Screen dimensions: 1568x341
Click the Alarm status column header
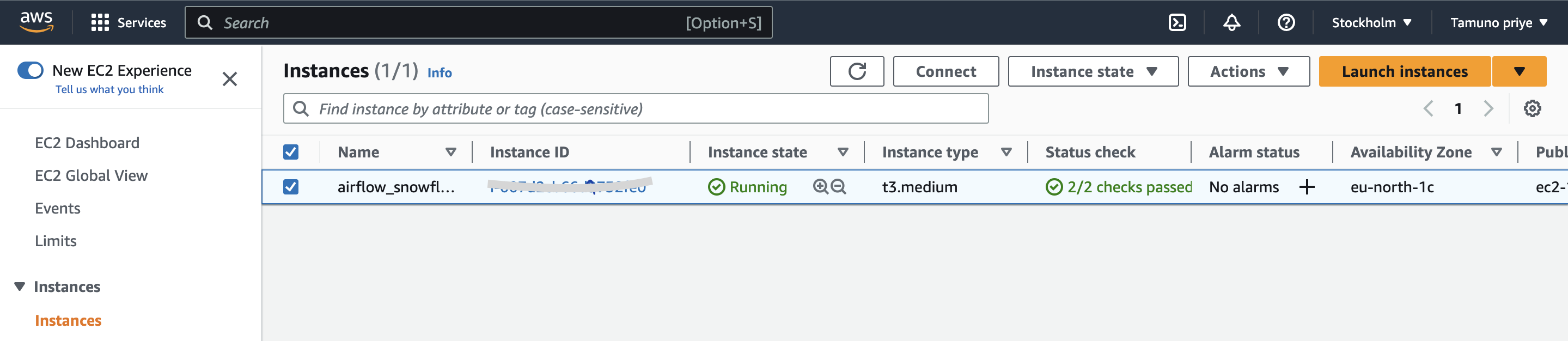[1254, 151]
